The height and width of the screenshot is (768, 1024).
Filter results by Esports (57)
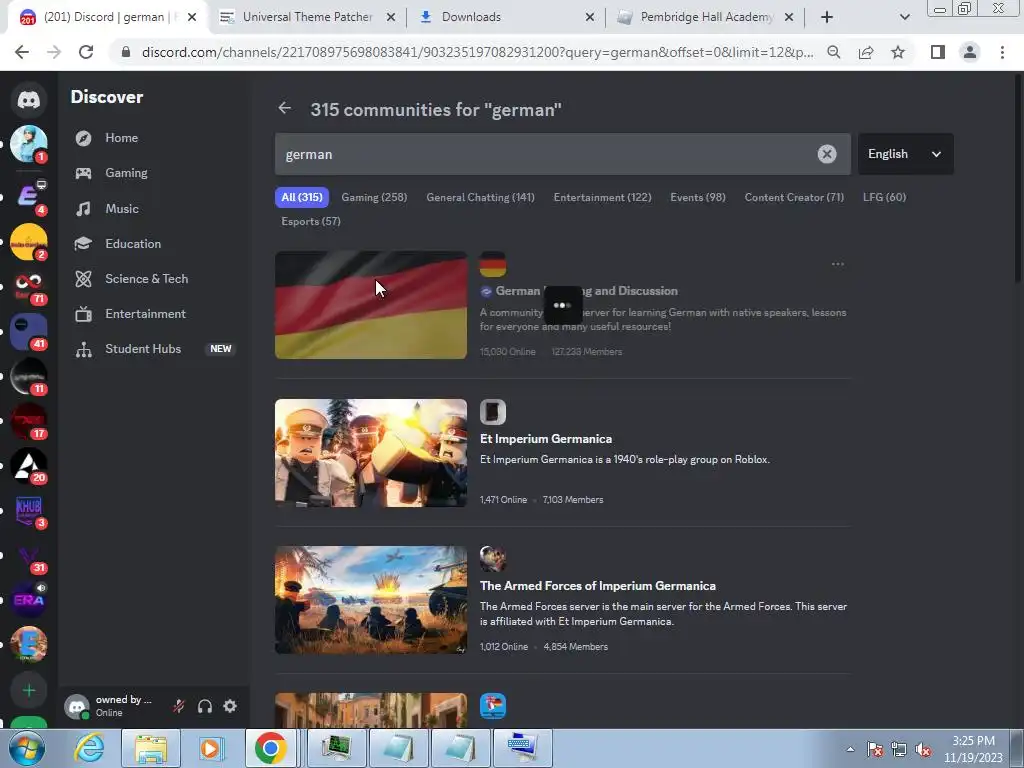click(x=311, y=221)
